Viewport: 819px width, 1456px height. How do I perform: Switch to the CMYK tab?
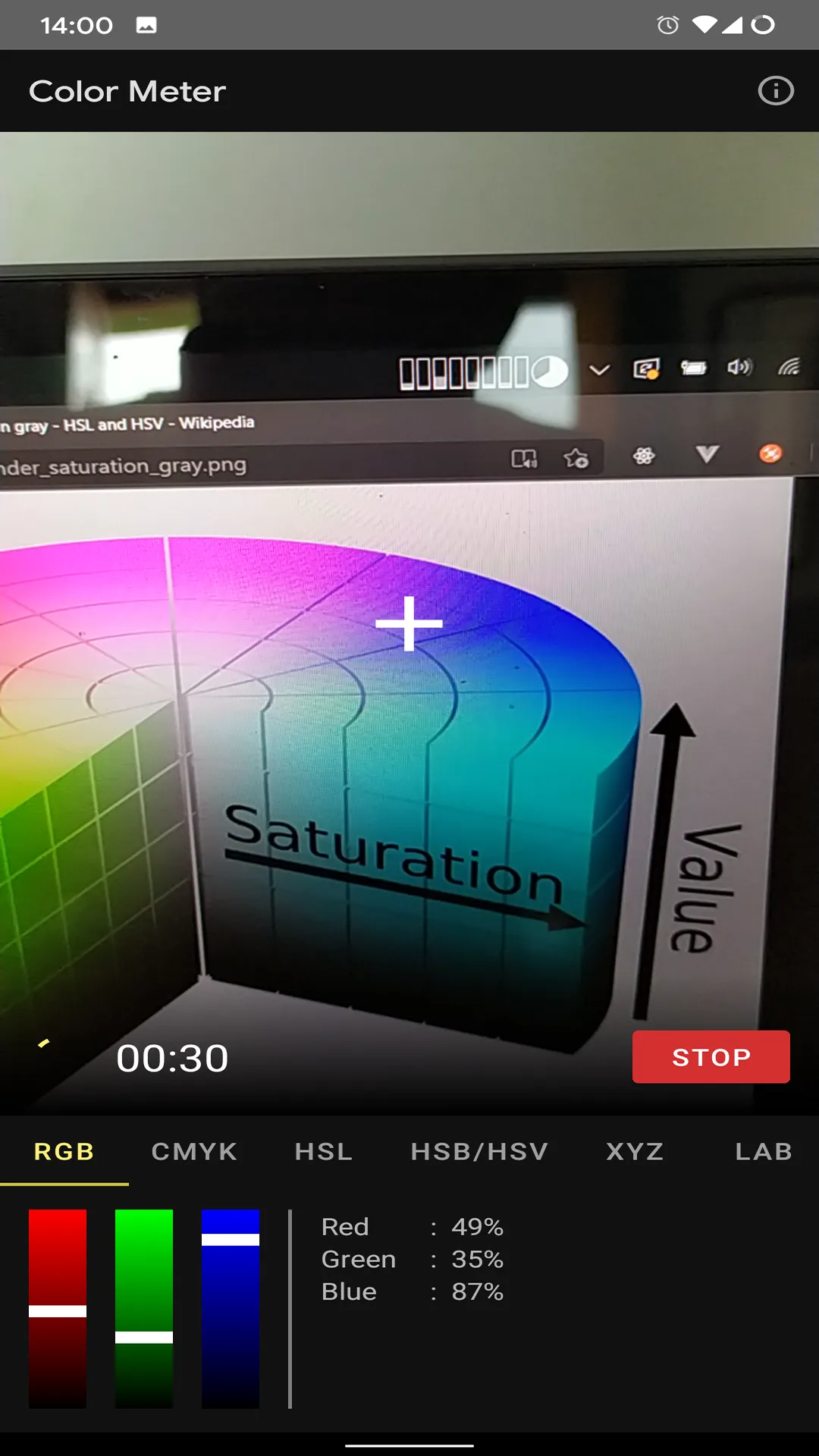pyautogui.click(x=194, y=1151)
